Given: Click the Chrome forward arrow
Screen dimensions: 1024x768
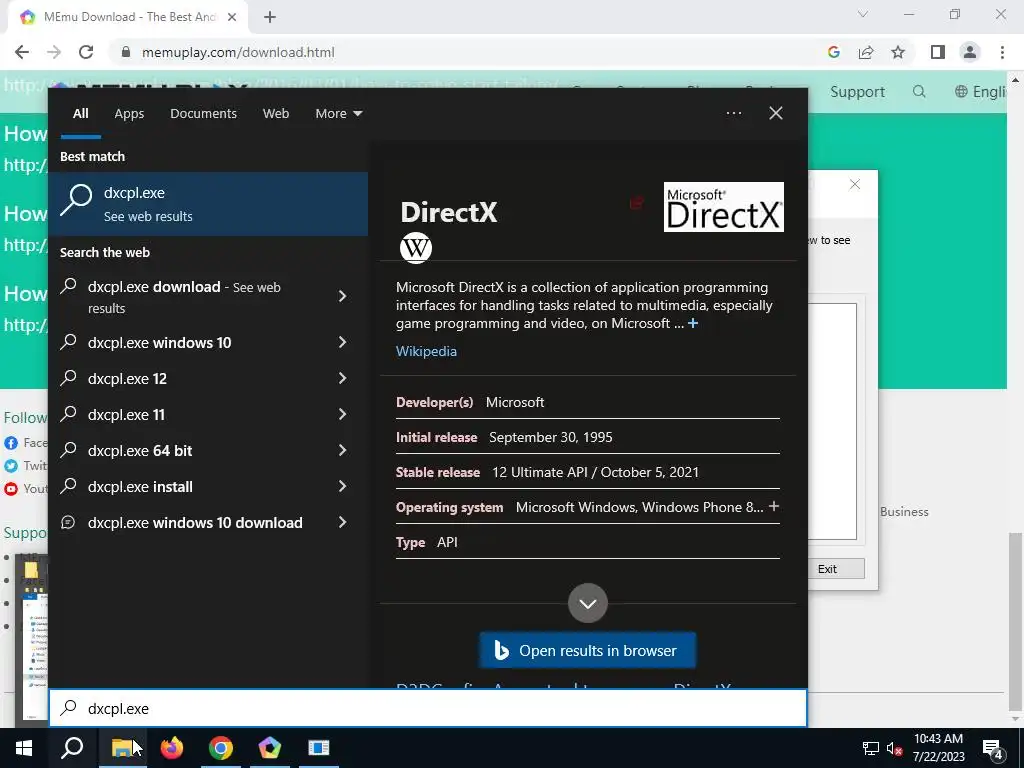Looking at the screenshot, I should coord(54,52).
